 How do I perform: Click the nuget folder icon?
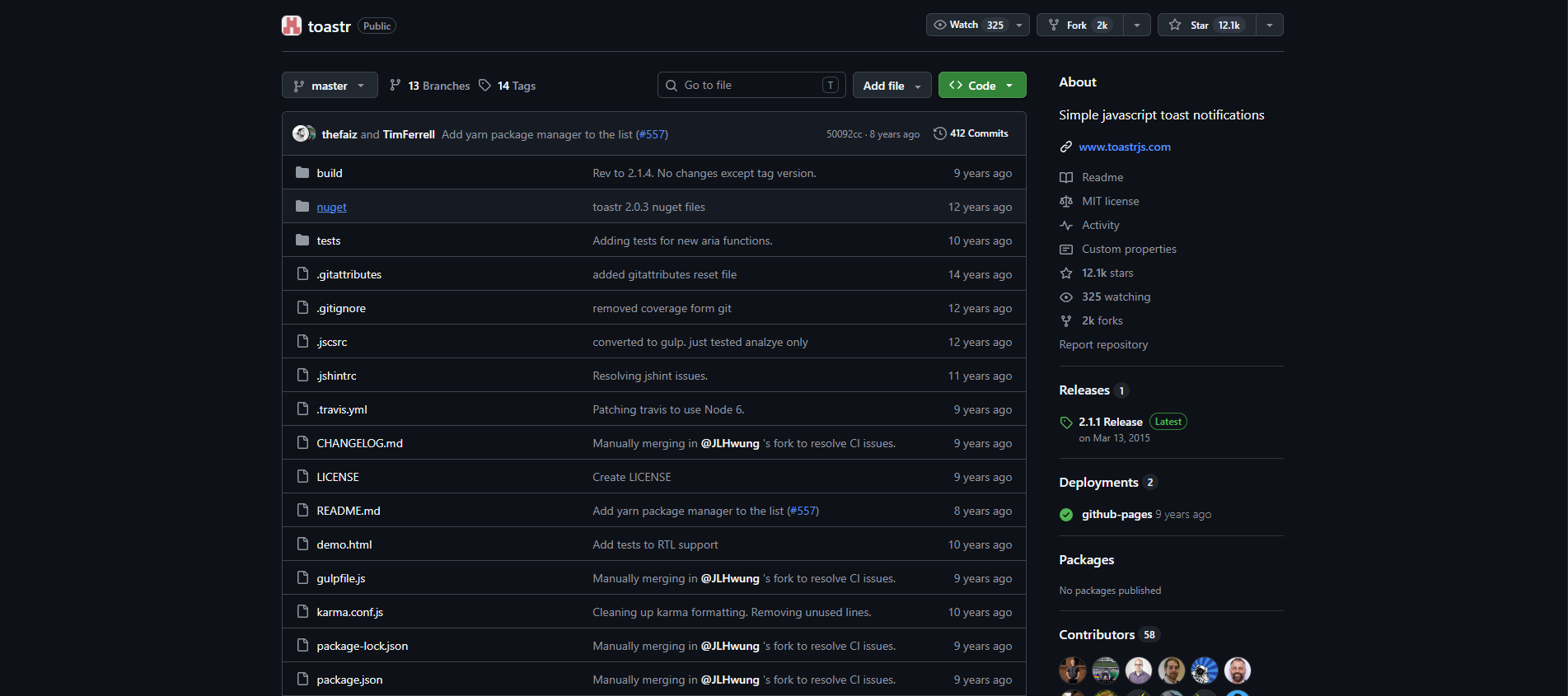coord(302,207)
